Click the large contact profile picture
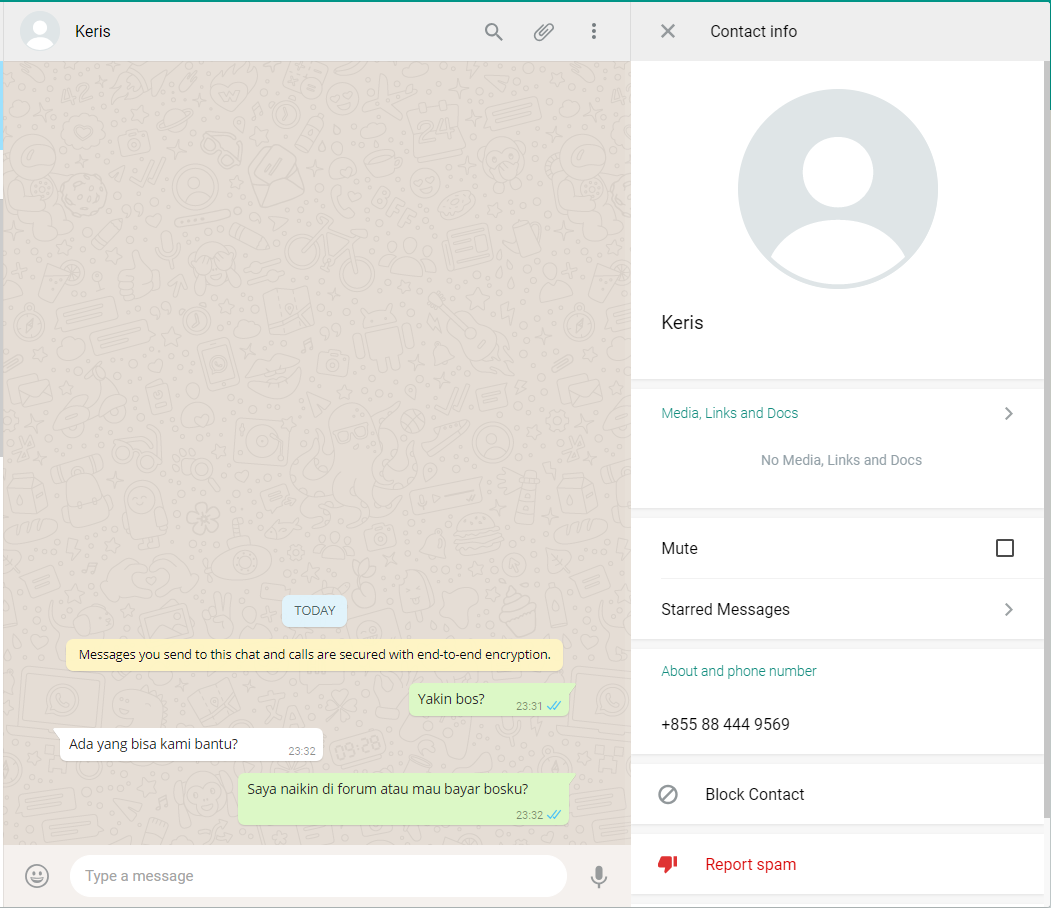 point(838,189)
